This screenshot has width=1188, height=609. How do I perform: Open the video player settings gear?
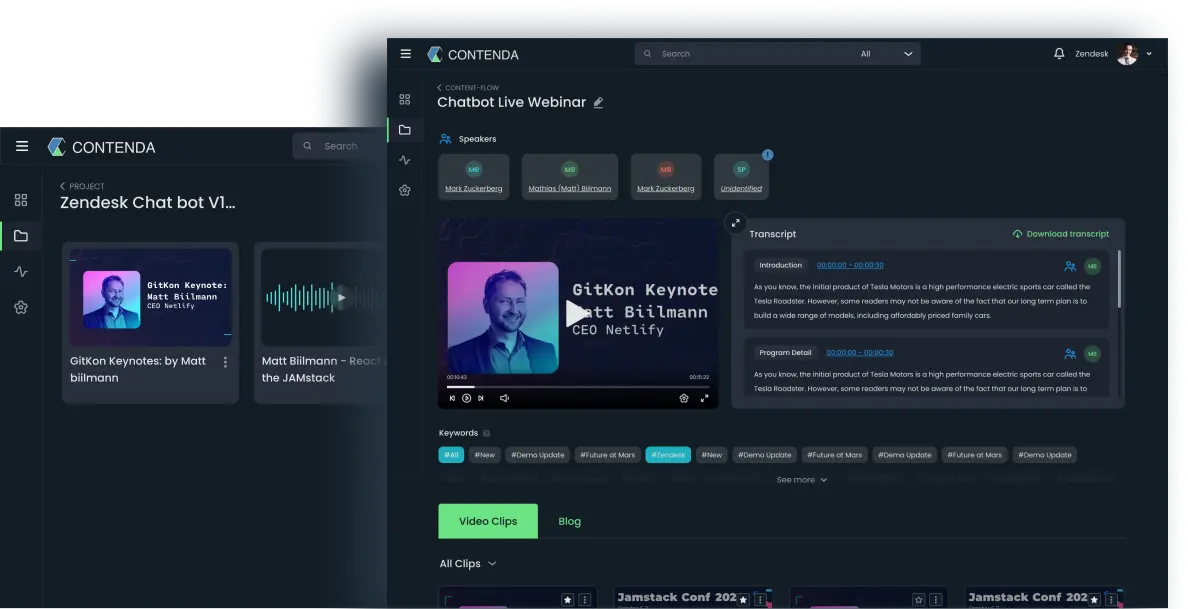click(x=683, y=398)
